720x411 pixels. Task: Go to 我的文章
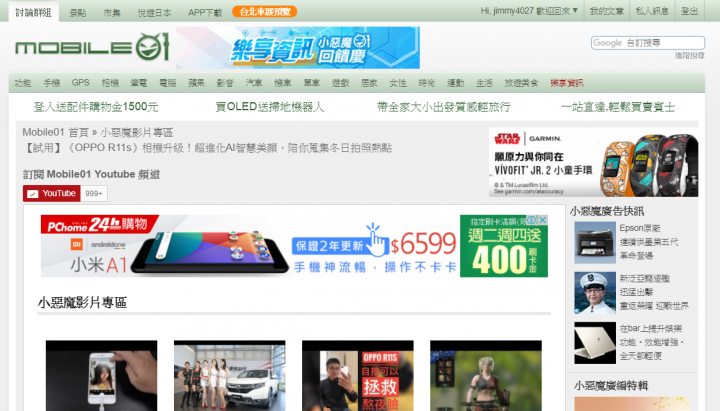[x=607, y=11]
